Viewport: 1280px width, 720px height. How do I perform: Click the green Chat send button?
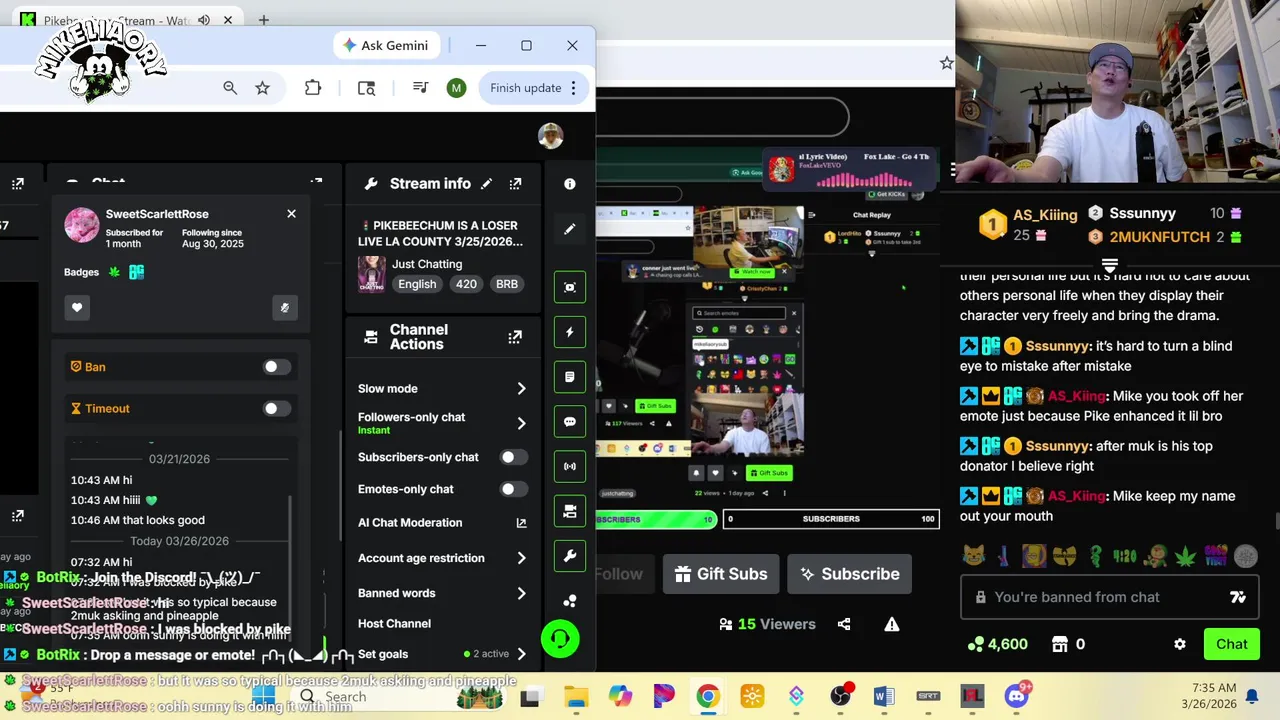[1232, 645]
